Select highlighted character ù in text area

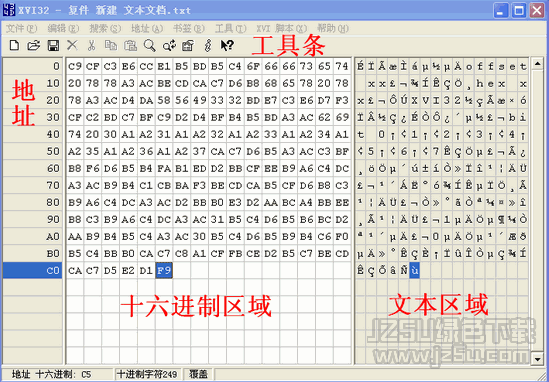pyautogui.click(x=414, y=270)
